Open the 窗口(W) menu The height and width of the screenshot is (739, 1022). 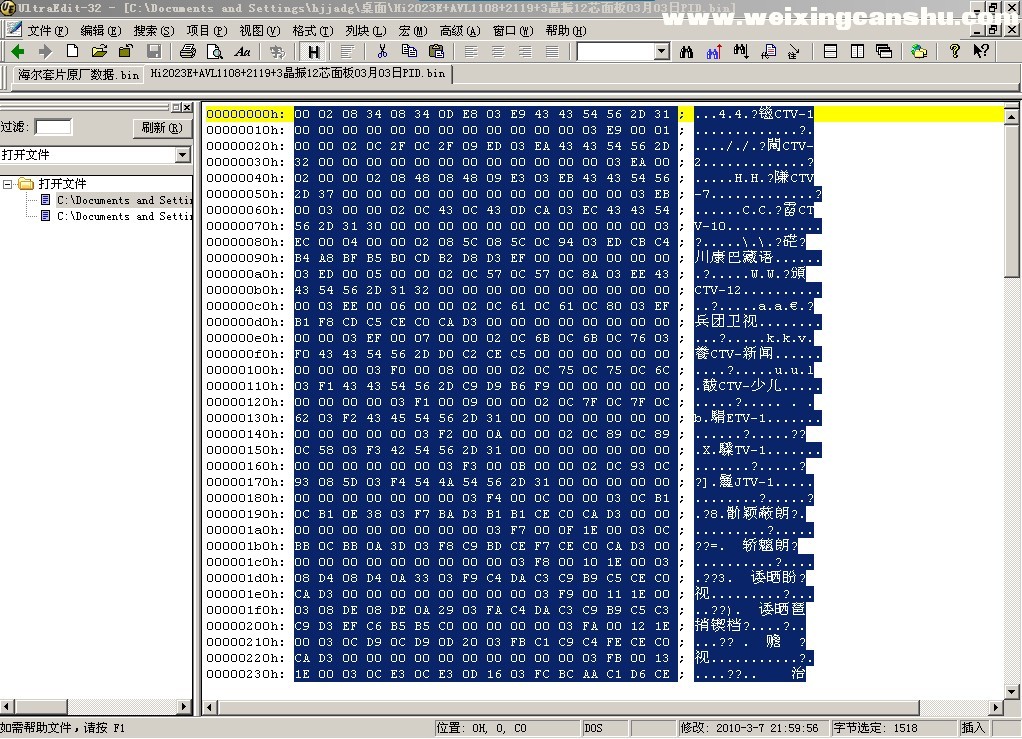point(513,31)
